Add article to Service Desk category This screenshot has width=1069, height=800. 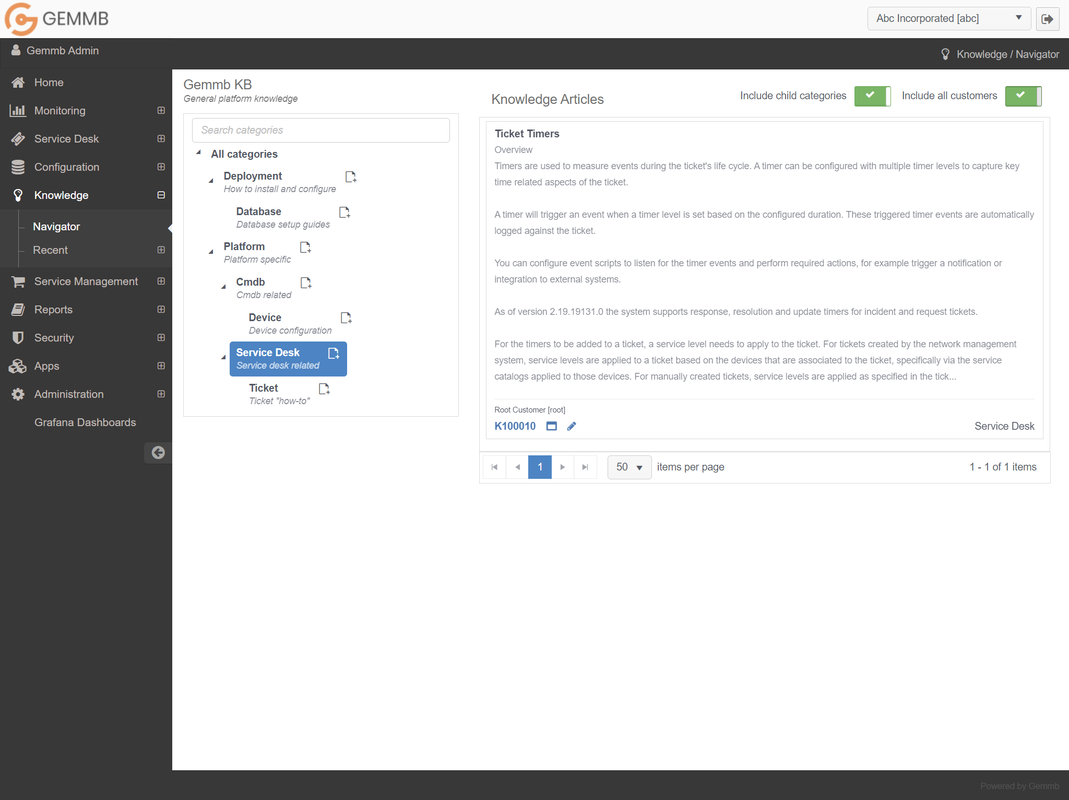tap(333, 353)
